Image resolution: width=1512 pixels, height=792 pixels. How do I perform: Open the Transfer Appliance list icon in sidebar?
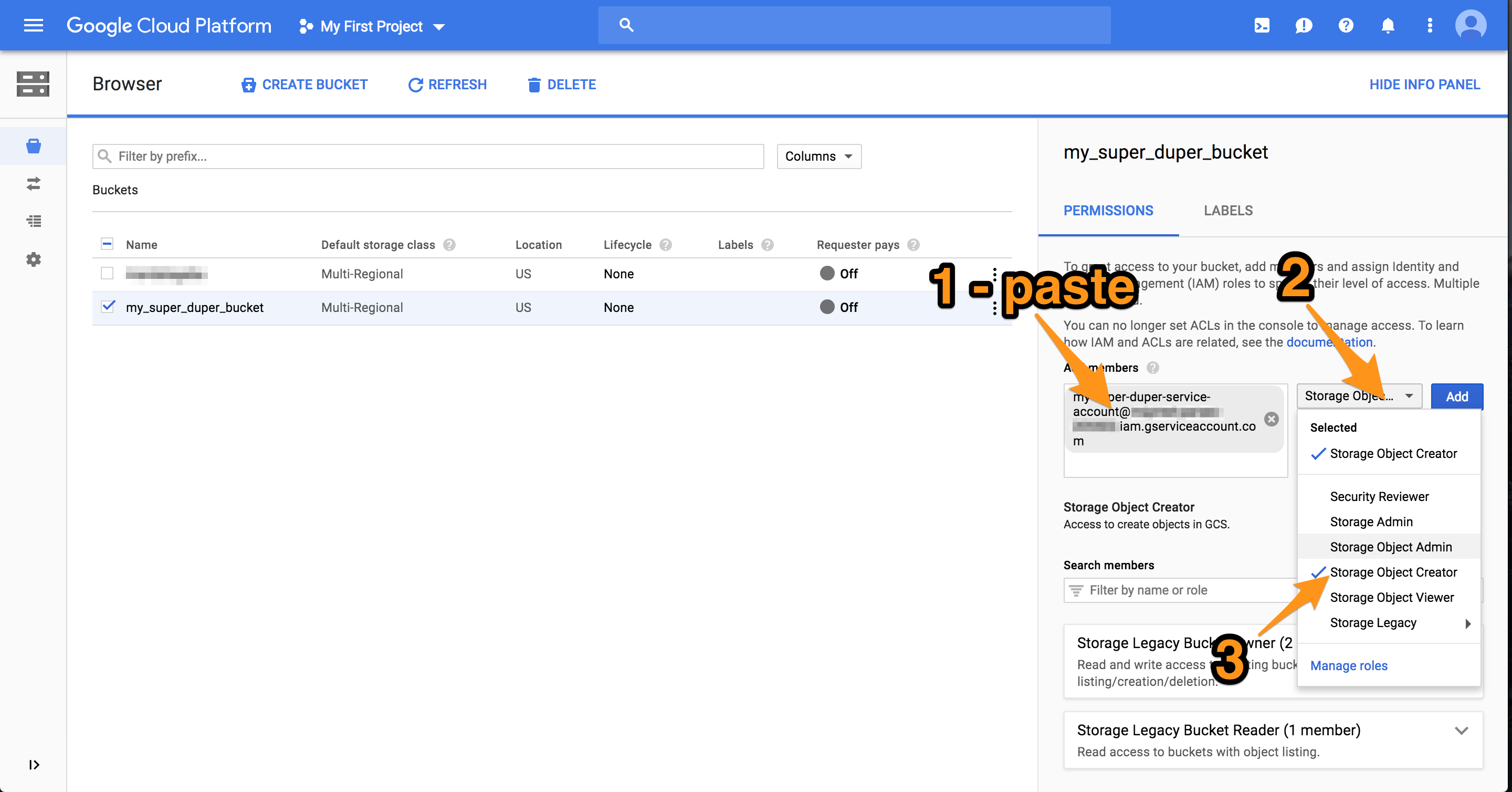click(x=34, y=221)
